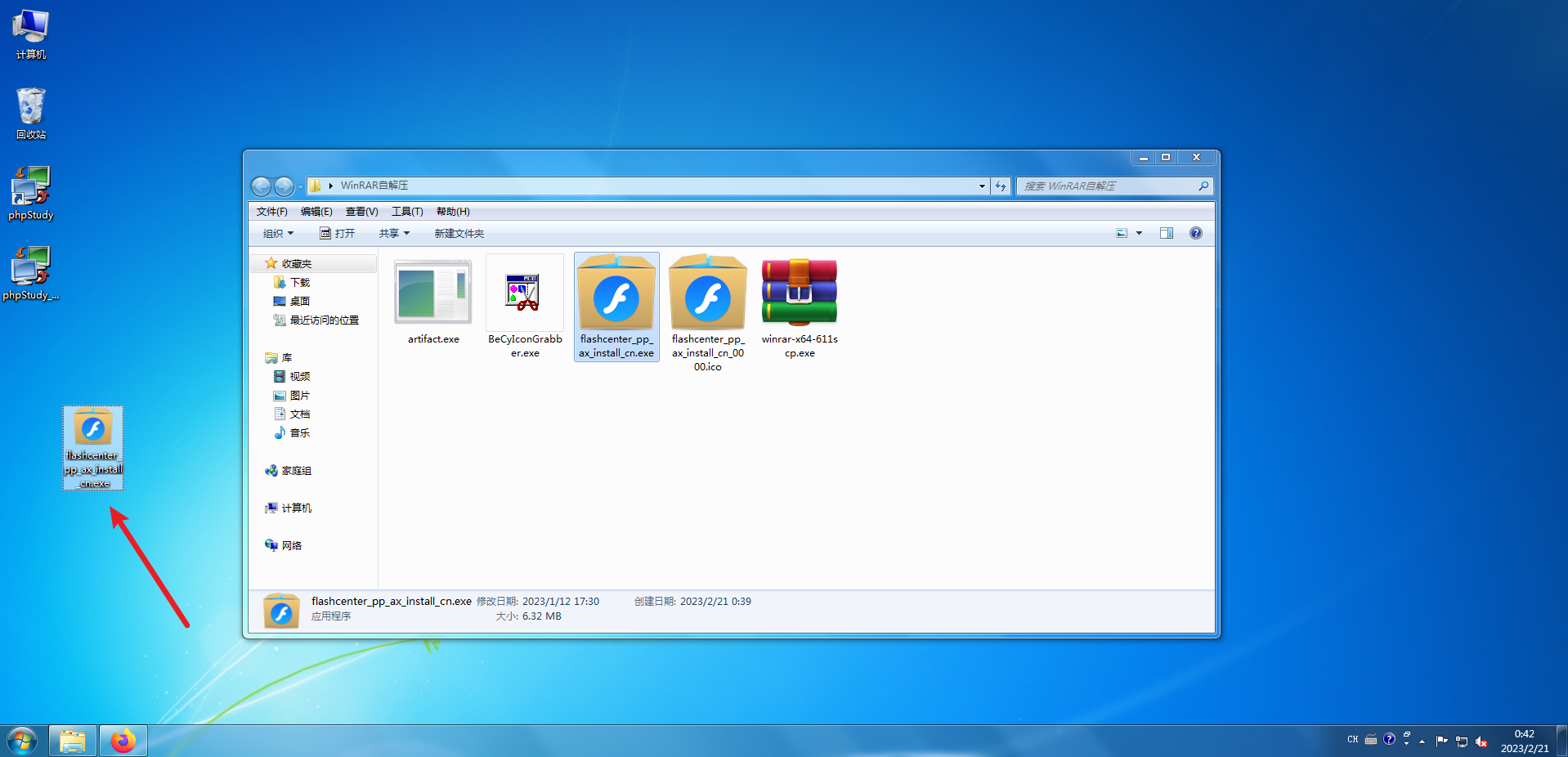
Task: Open the 编辑(E) menu
Action: [x=316, y=212]
